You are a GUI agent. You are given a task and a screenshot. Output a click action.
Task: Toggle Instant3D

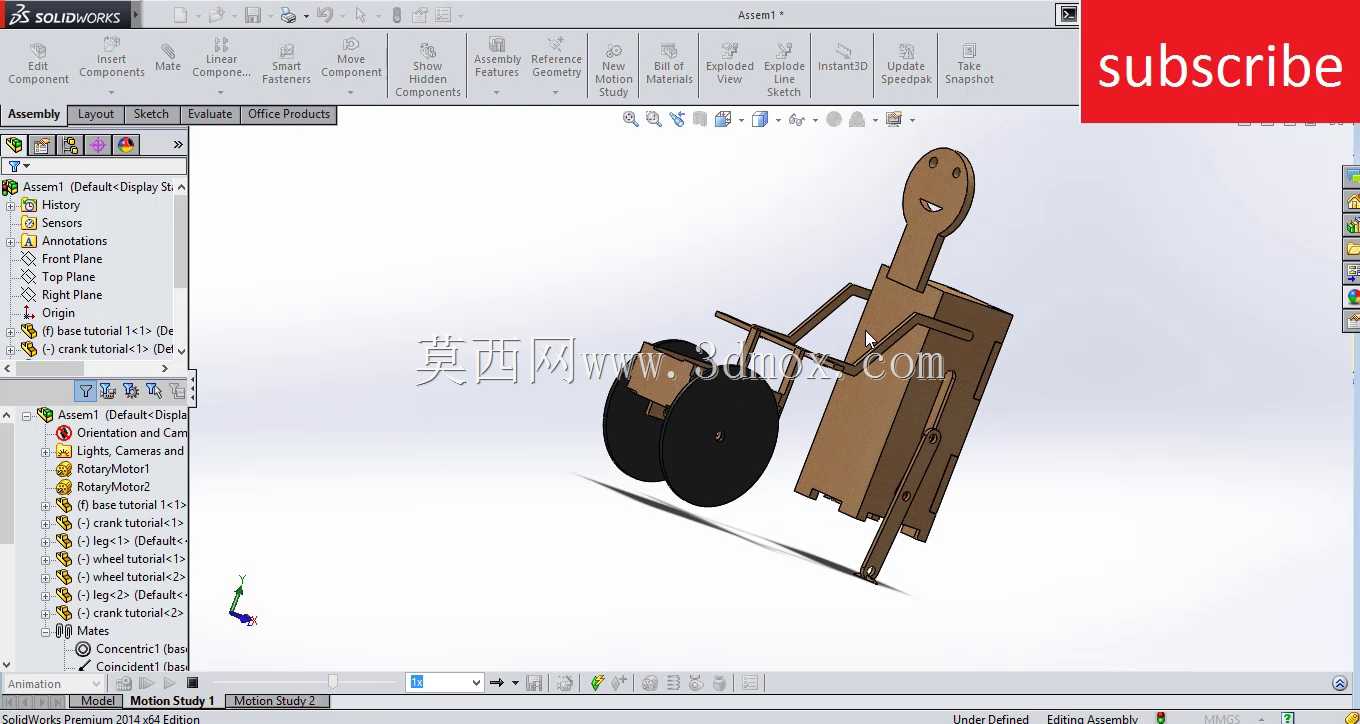click(x=842, y=57)
